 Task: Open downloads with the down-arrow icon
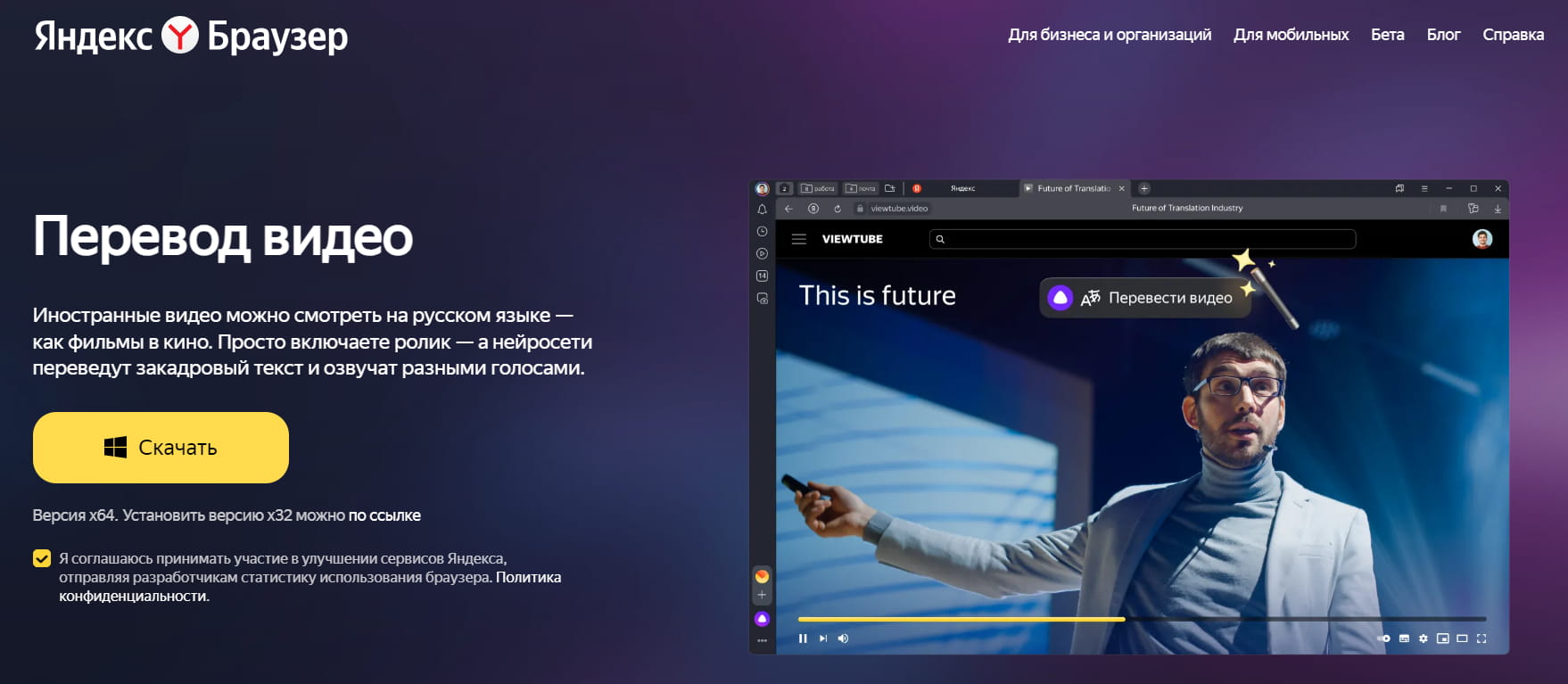point(1498,209)
